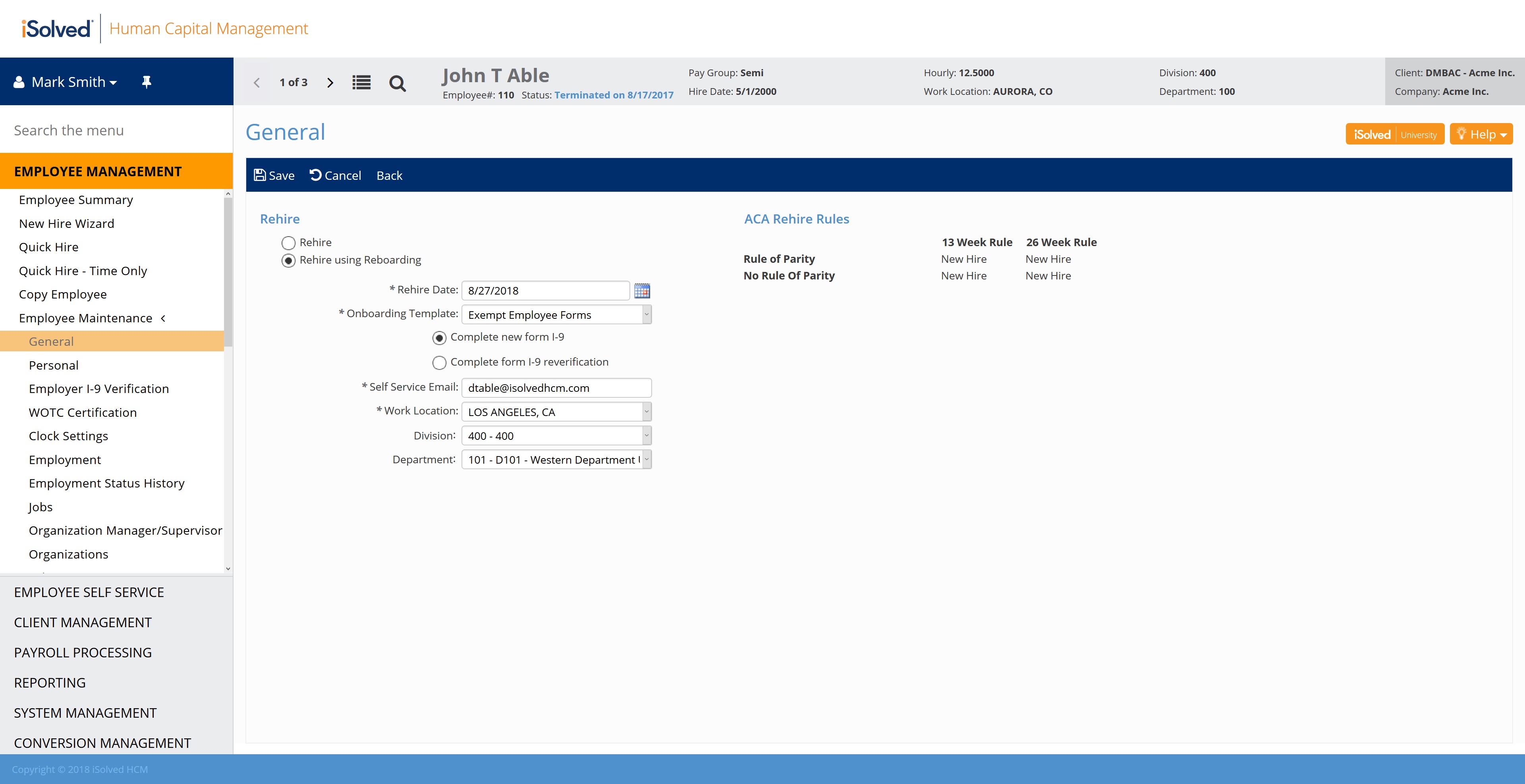Click the pin icon beside Mark Smith
1525x784 pixels.
coord(146,82)
